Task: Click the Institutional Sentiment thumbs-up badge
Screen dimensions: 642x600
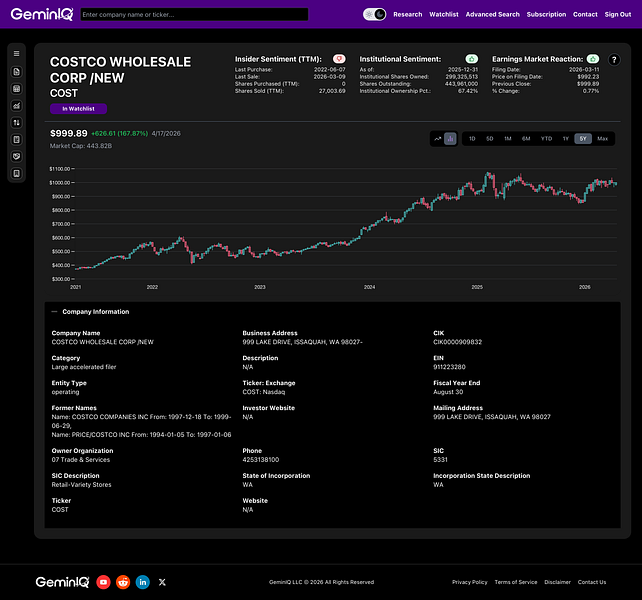Action: pos(472,59)
